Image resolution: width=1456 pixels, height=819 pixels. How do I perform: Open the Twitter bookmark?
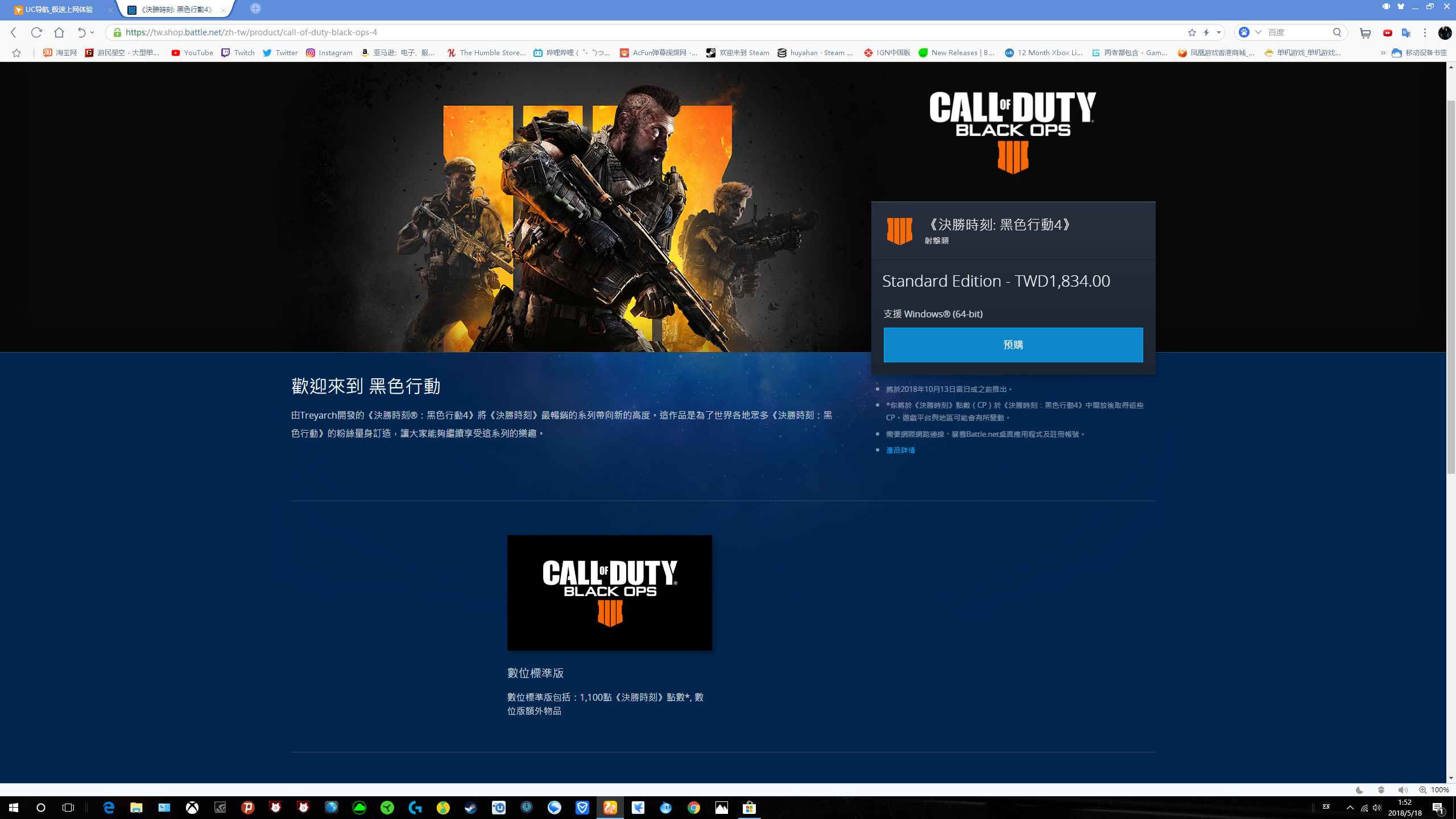(280, 53)
